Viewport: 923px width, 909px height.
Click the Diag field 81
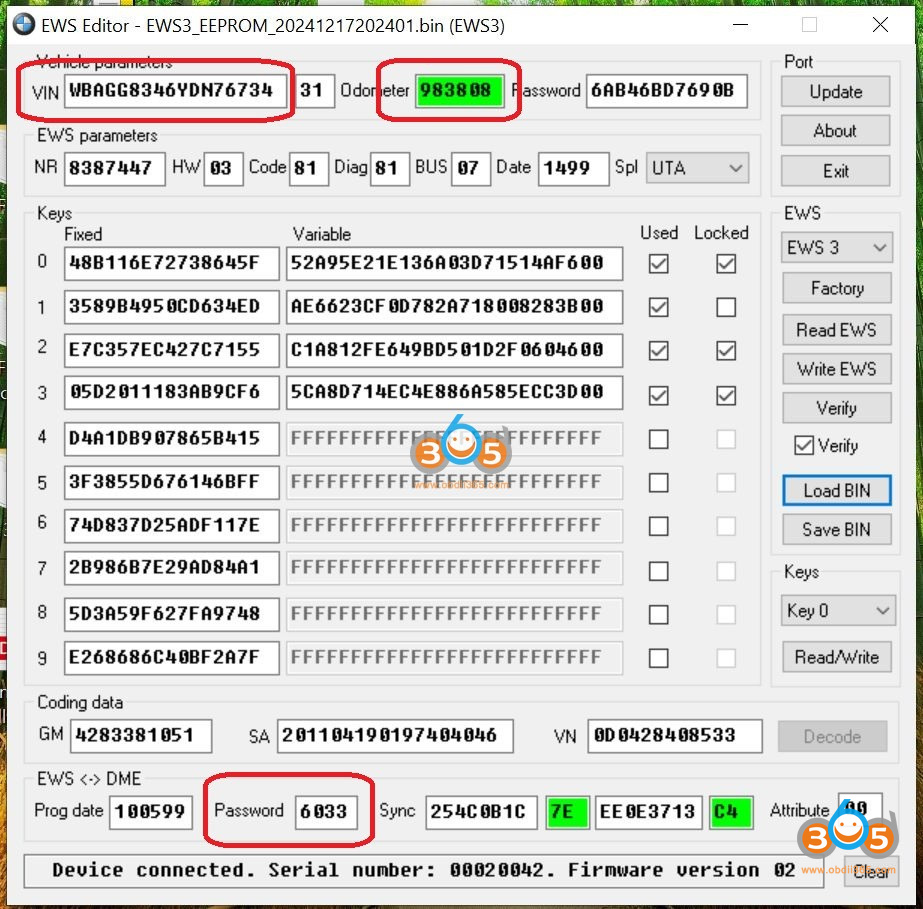[x=390, y=169]
